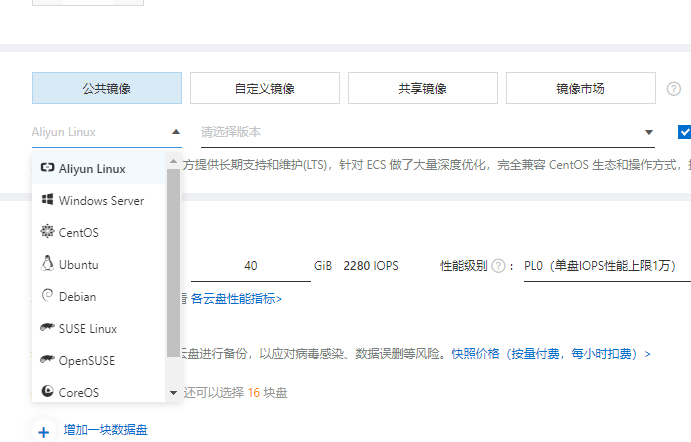Open the 请选择版本 version dropdown
Image resolution: width=691 pixels, height=442 pixels.
click(x=427, y=132)
